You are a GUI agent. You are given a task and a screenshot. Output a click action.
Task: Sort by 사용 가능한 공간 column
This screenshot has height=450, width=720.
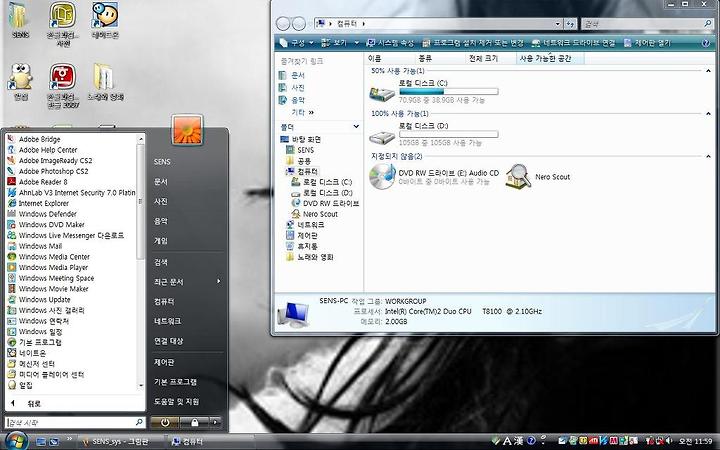click(550, 58)
